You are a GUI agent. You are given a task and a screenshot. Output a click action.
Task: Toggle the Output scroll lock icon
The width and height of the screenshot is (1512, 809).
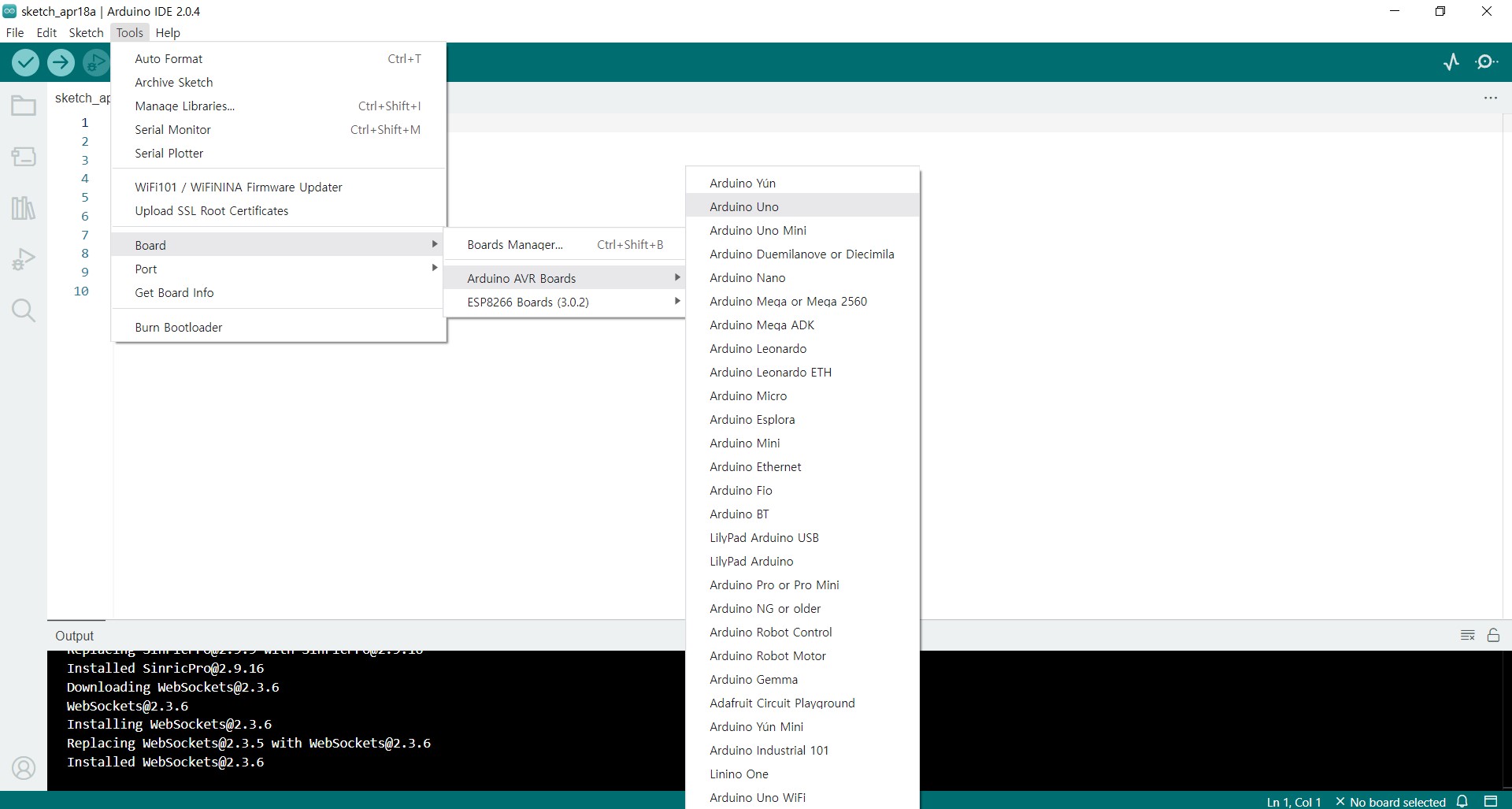1493,635
